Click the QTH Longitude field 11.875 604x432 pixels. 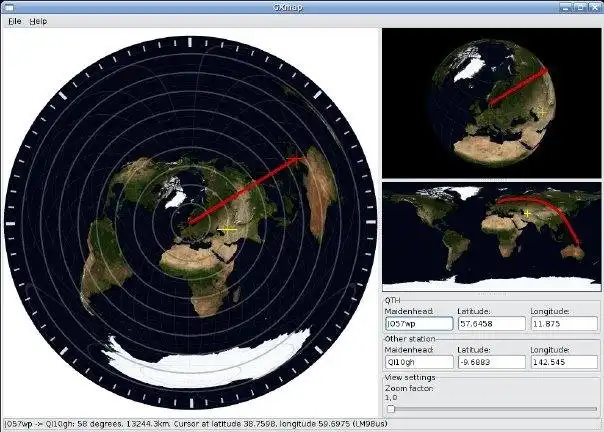(564, 324)
